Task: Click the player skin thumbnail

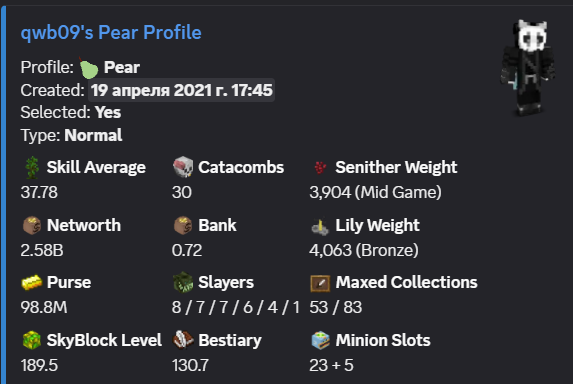Action: click(528, 68)
